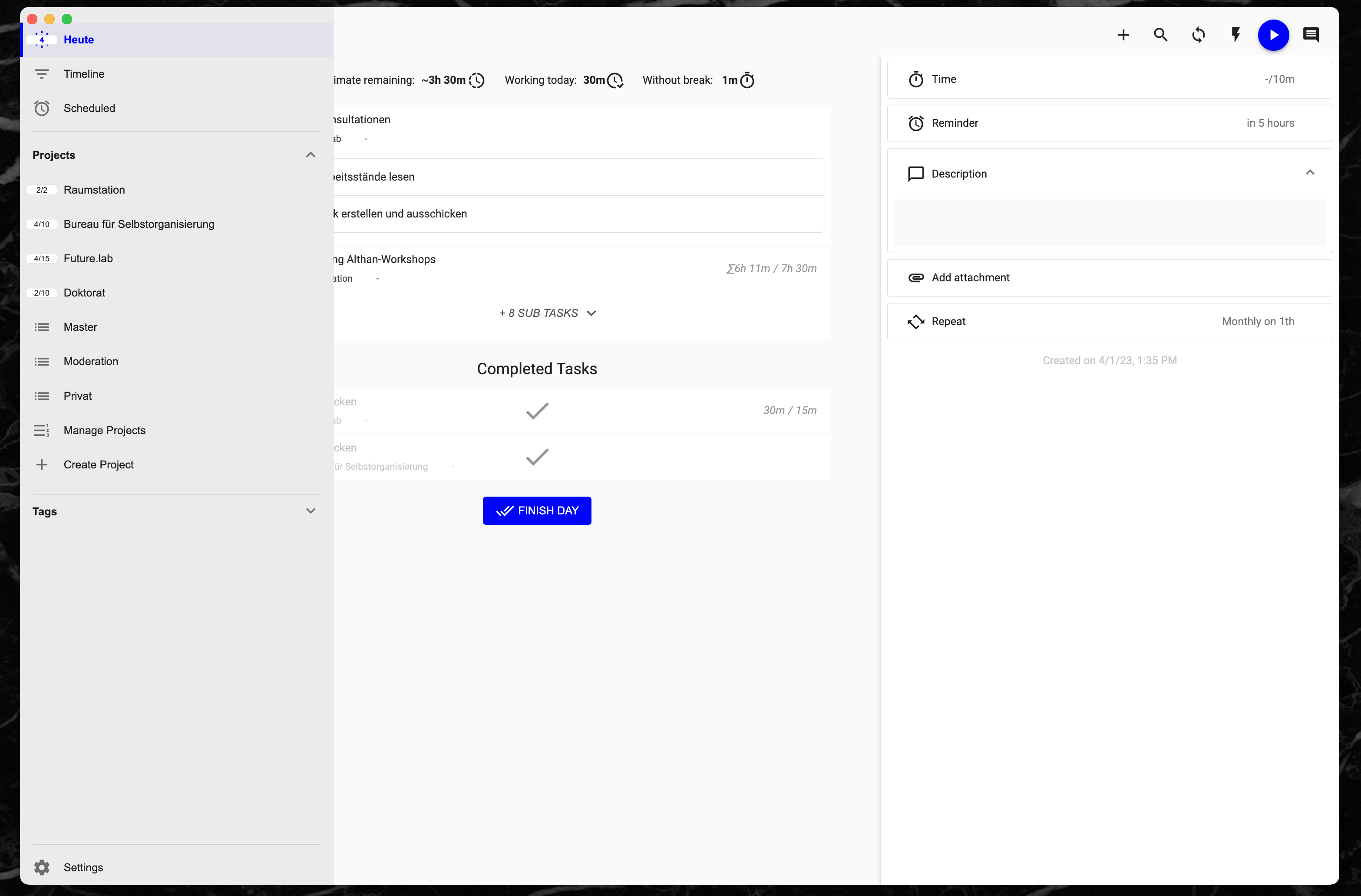Select Heute in the sidebar

78,39
